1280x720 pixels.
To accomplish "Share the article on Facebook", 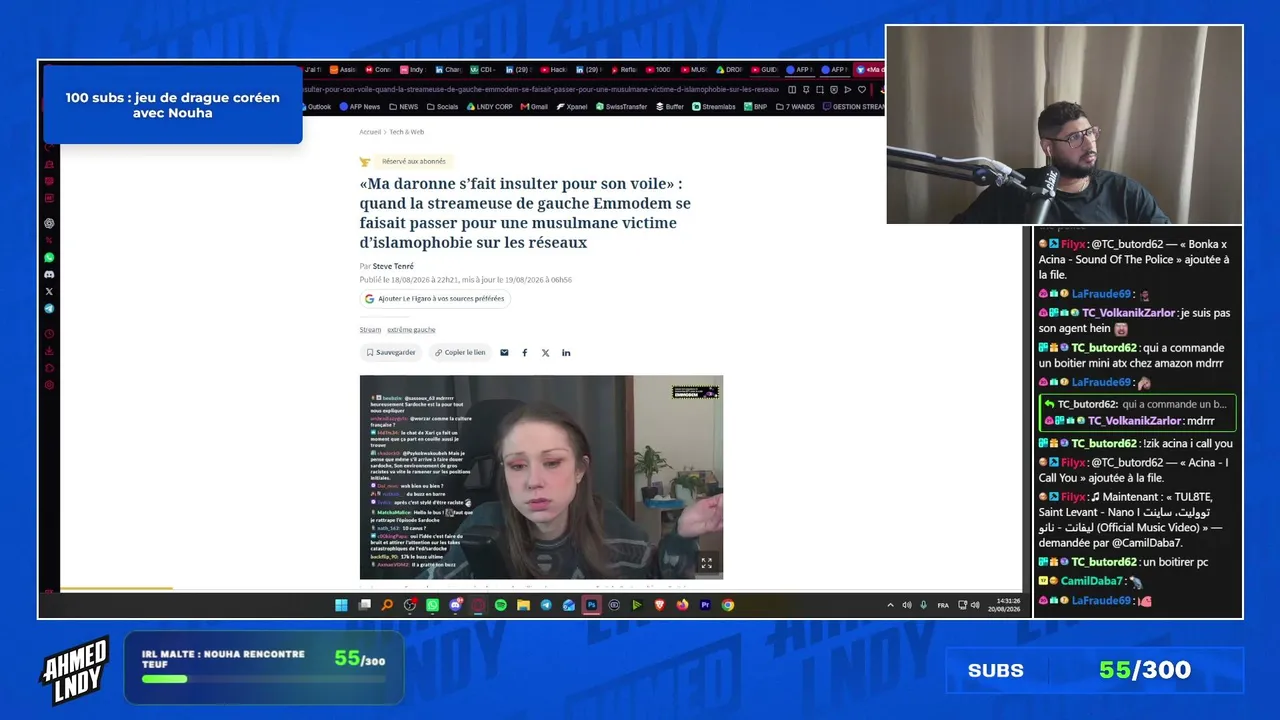I will click(x=524, y=353).
